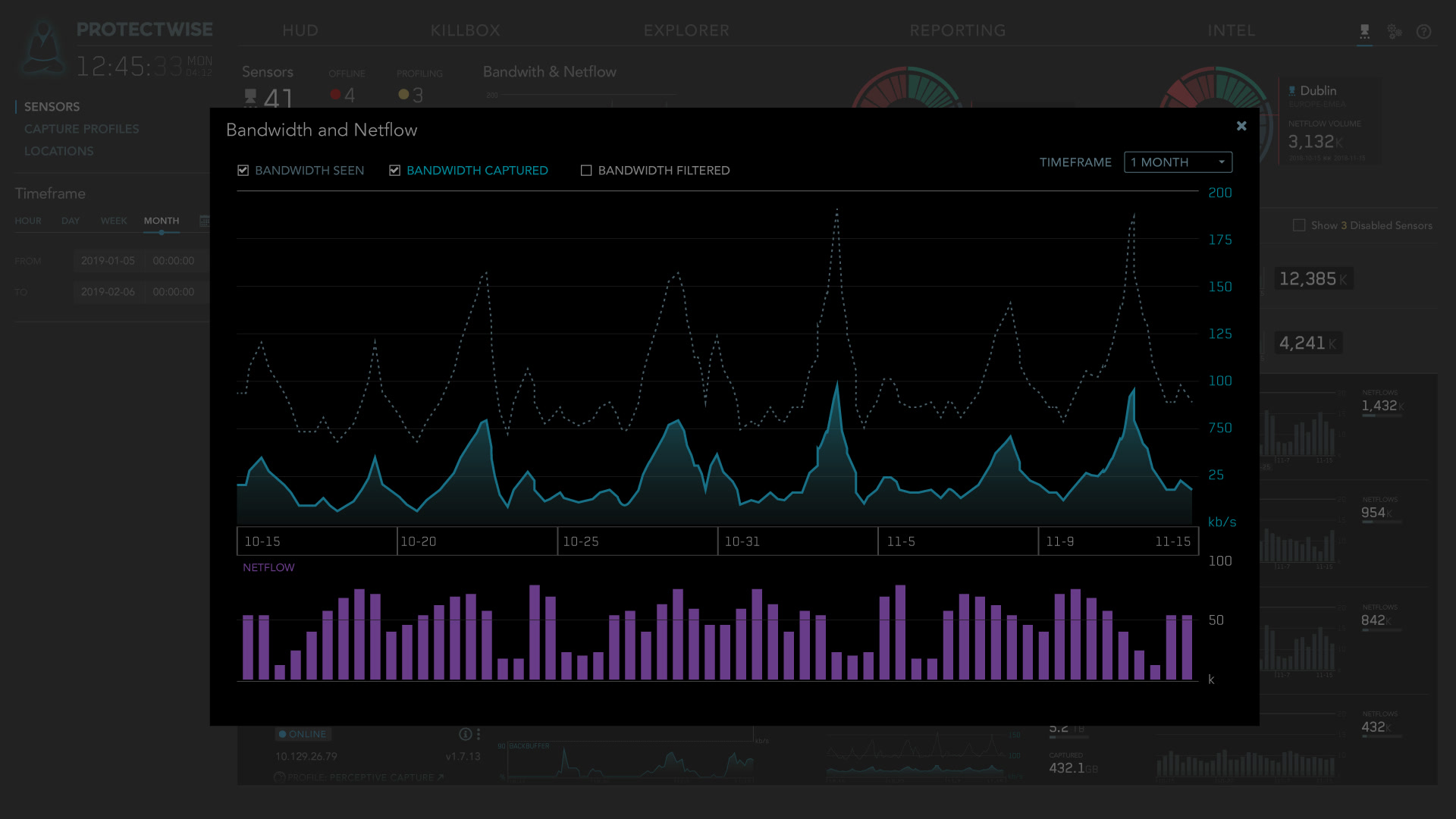Close the Bandwidth and Netflow dialog

coord(1241,126)
